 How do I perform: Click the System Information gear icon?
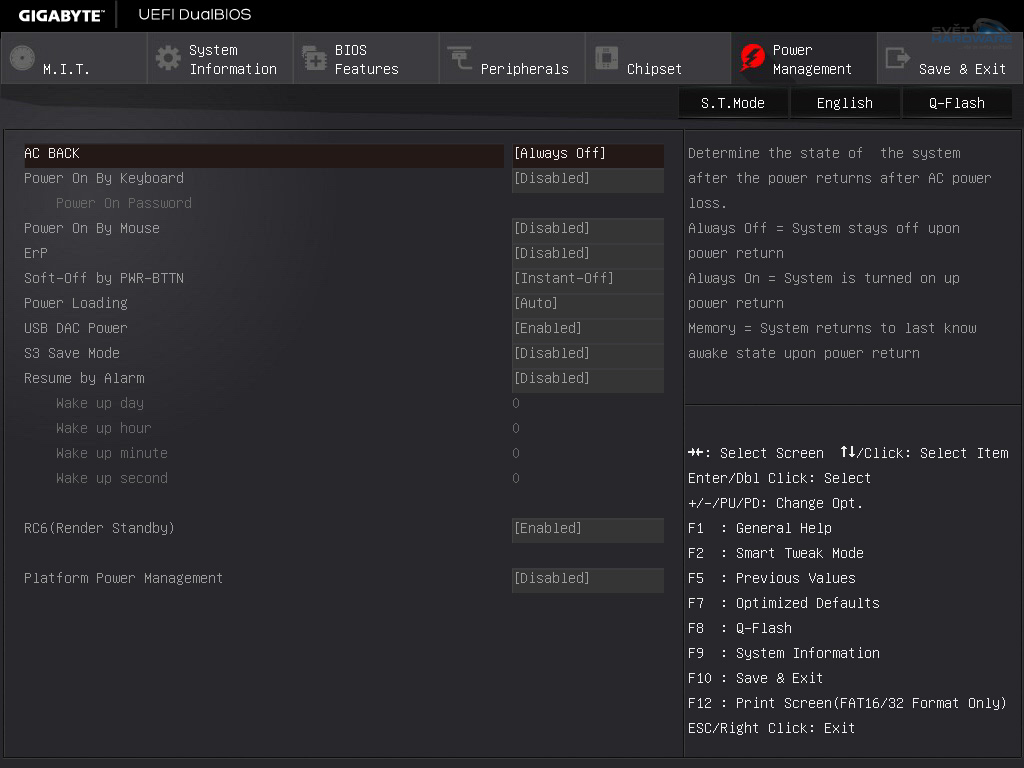click(168, 58)
